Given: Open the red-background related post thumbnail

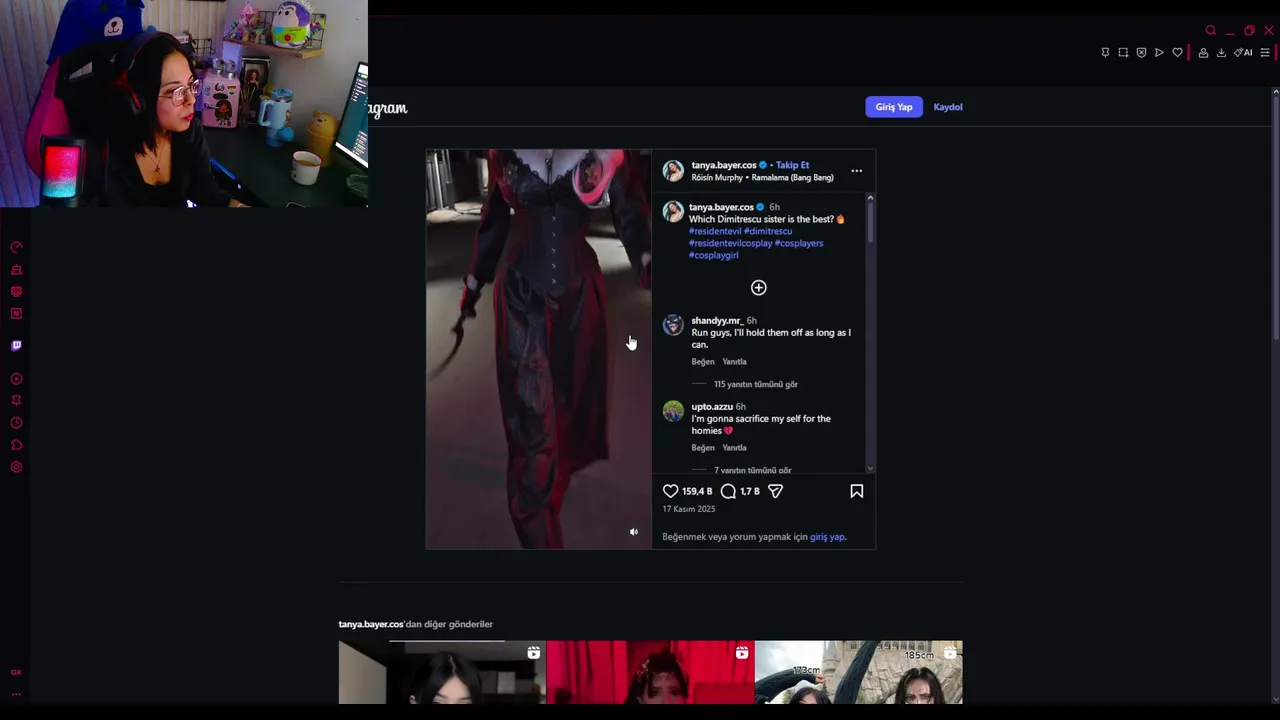Looking at the screenshot, I should 650,672.
